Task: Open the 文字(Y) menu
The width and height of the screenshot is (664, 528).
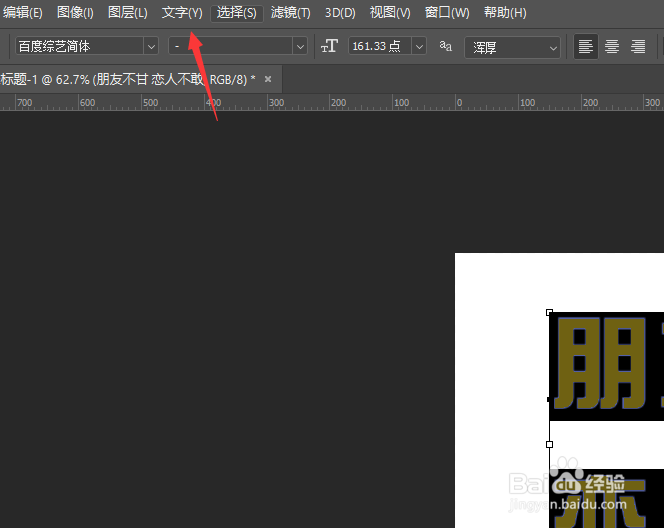Action: tap(182, 13)
